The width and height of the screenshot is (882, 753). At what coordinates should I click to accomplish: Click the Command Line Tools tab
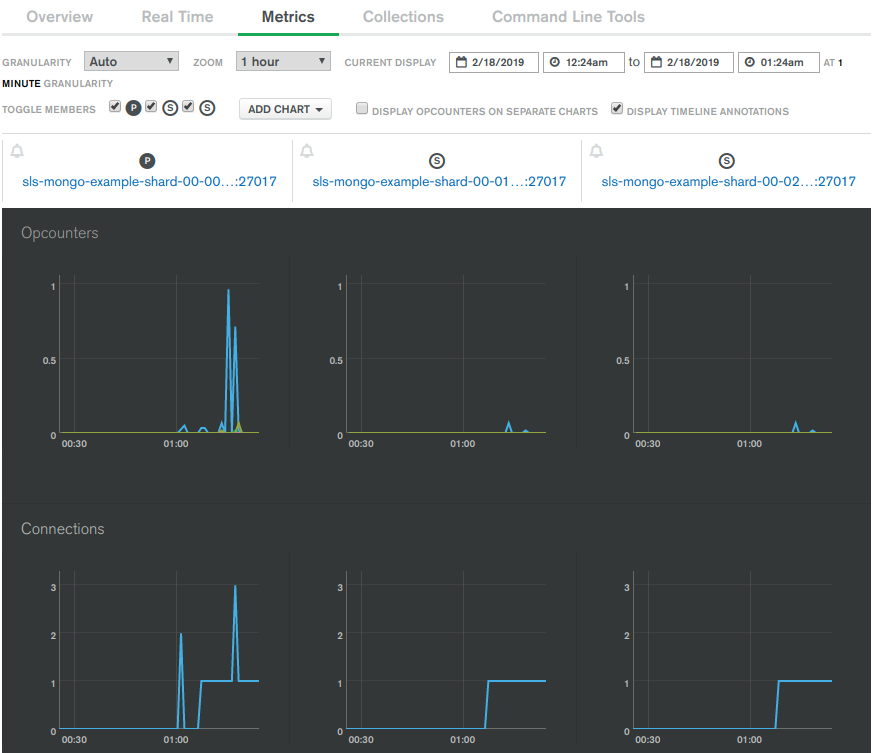tap(568, 17)
